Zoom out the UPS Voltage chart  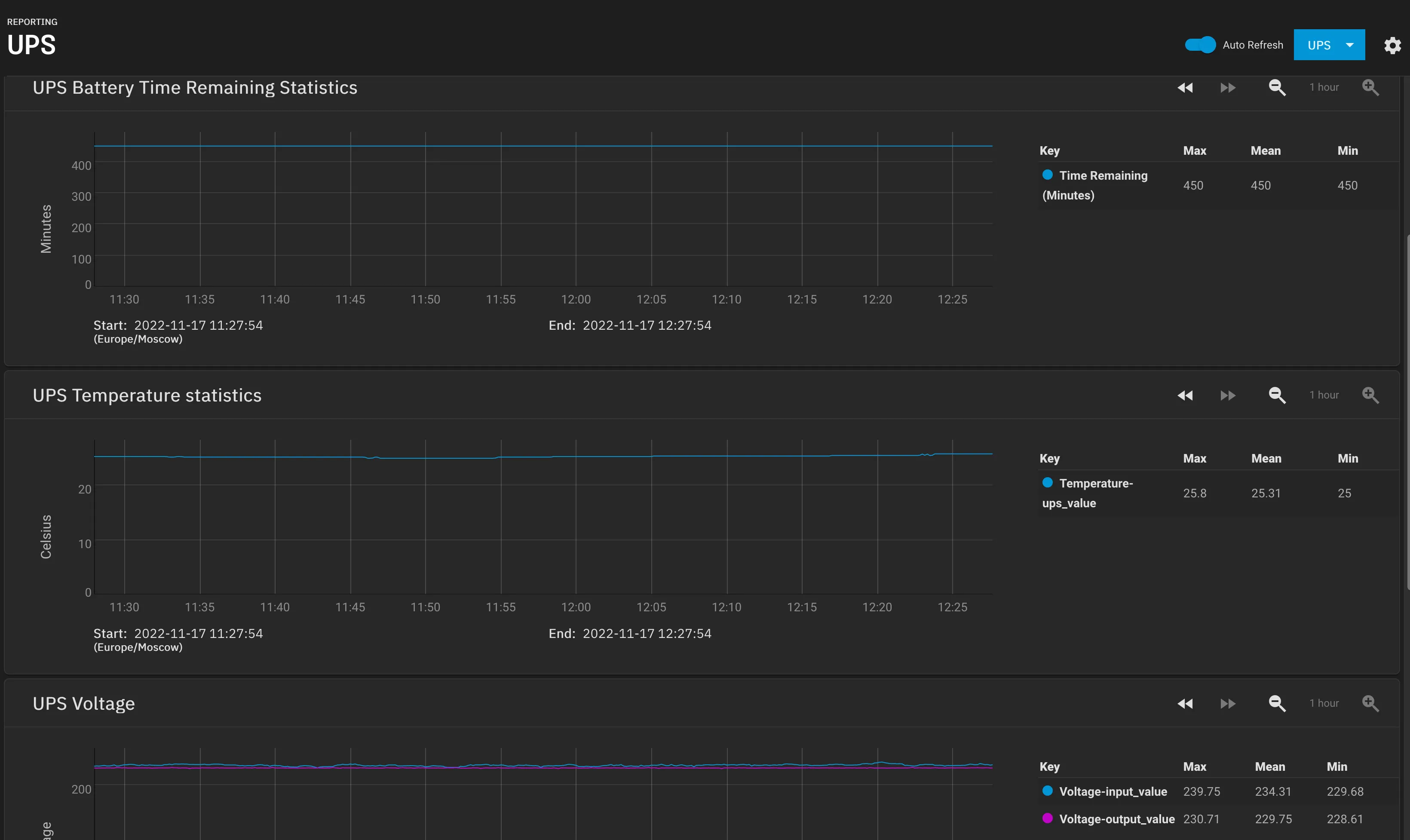coord(1277,704)
